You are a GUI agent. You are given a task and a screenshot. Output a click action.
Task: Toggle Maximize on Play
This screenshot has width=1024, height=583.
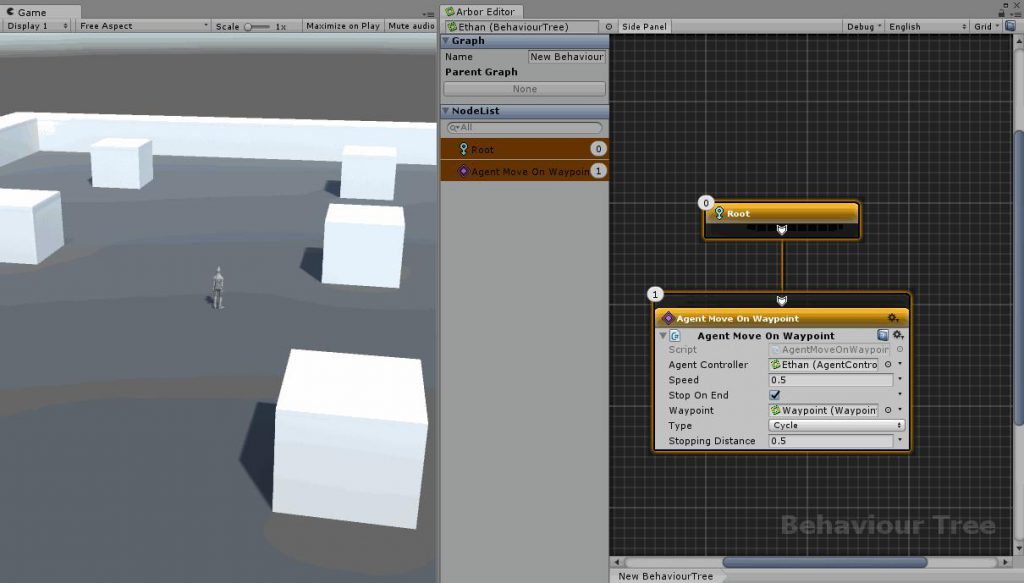(343, 26)
